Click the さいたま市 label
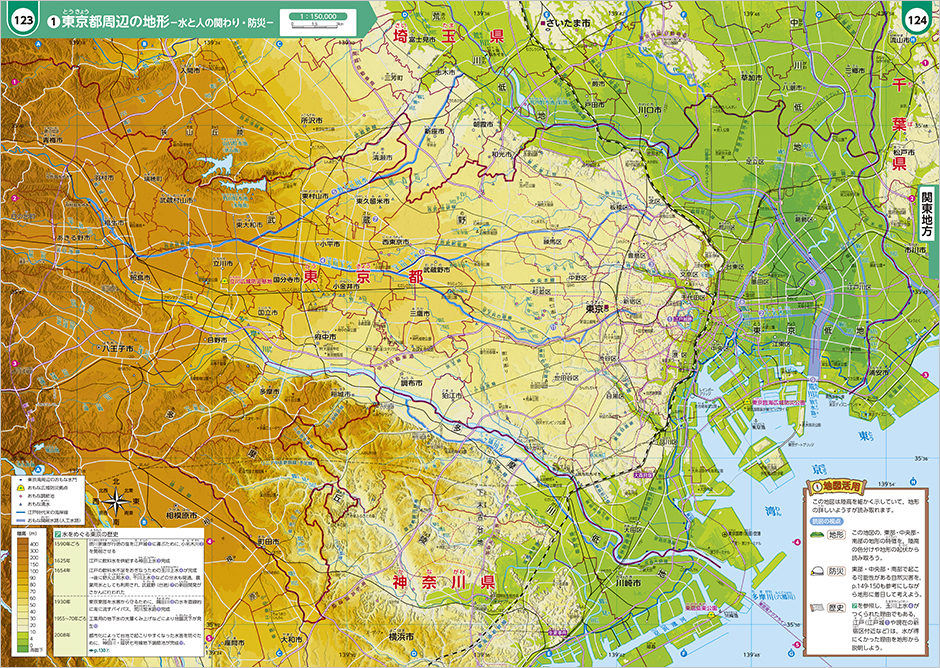 568,22
